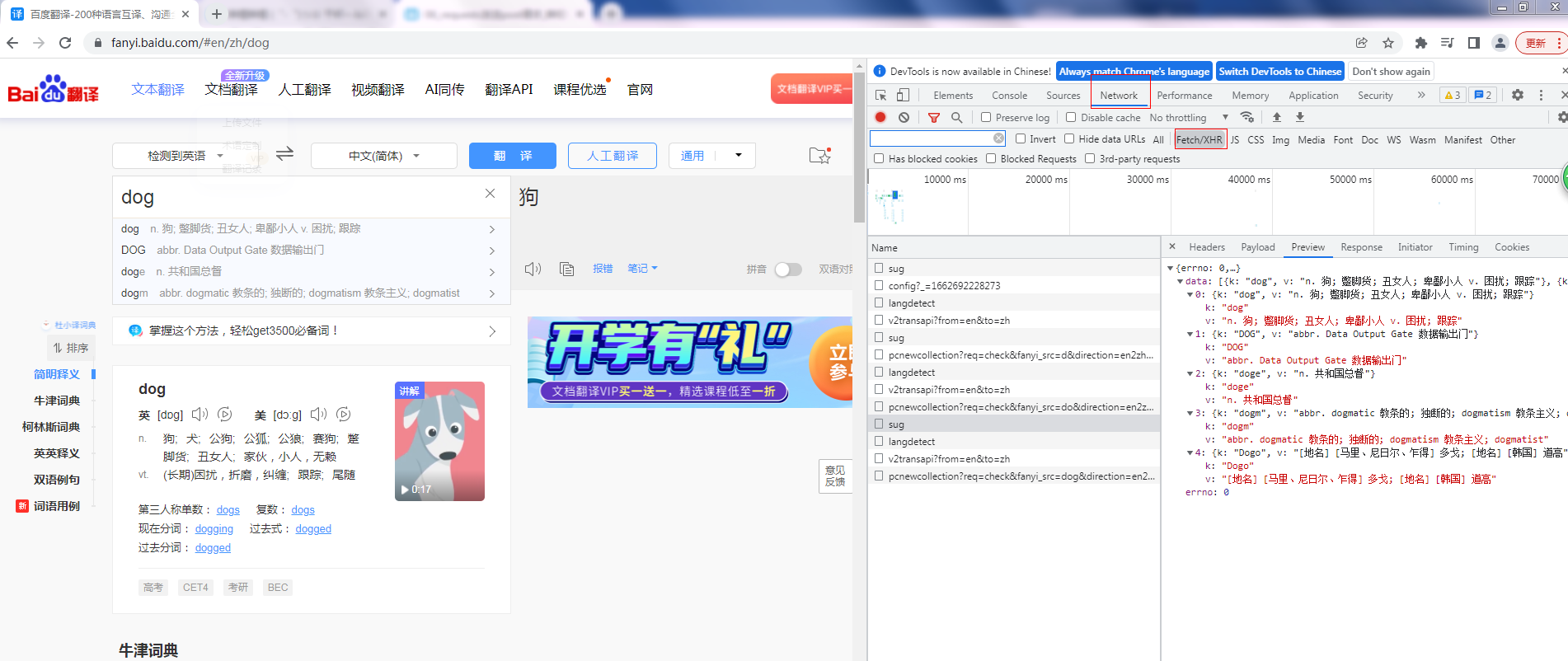The image size is (1568, 661).
Task: Open favorites folder with star
Action: (x=819, y=155)
